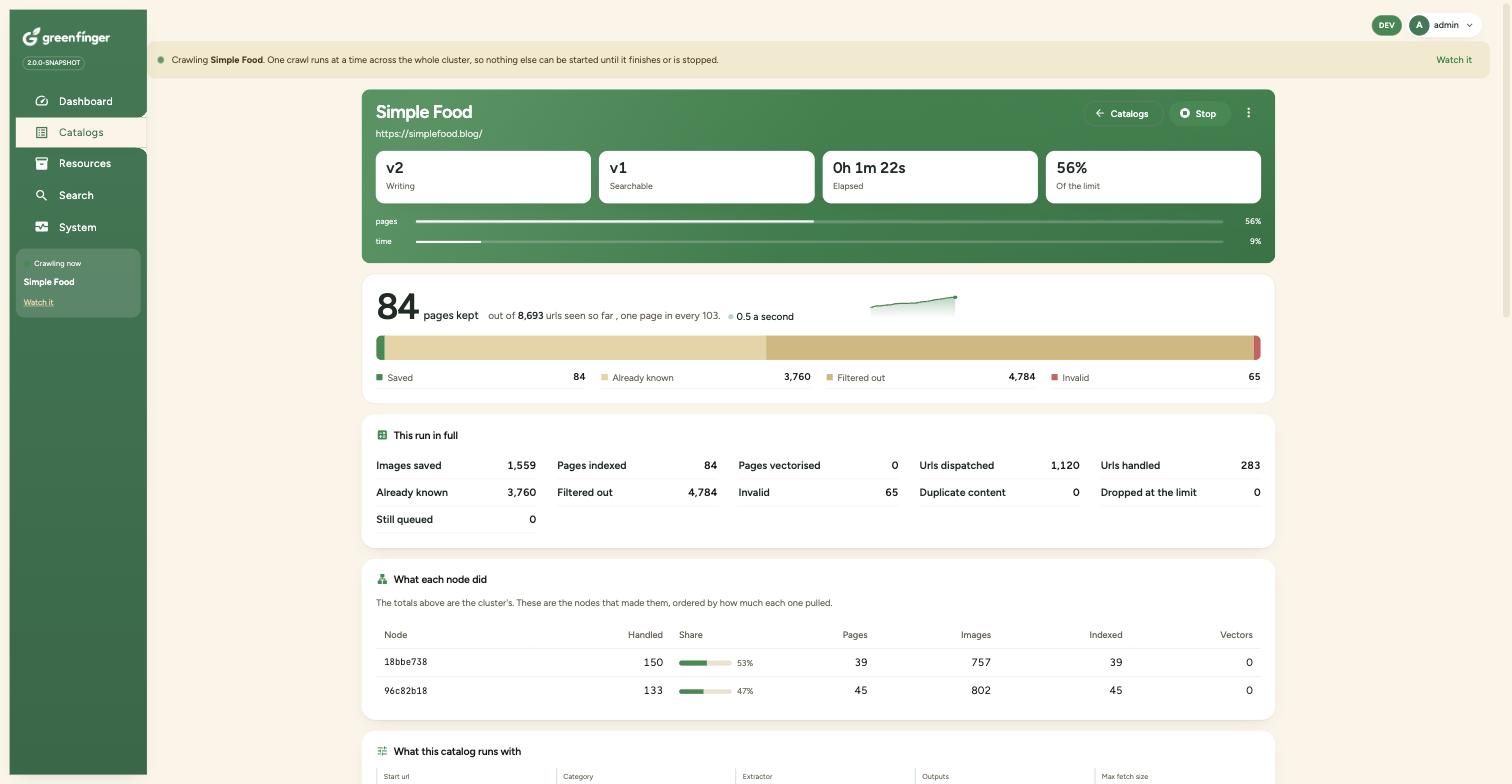
Task: Click the 'v1 Searchable' stat card
Action: pos(707,177)
